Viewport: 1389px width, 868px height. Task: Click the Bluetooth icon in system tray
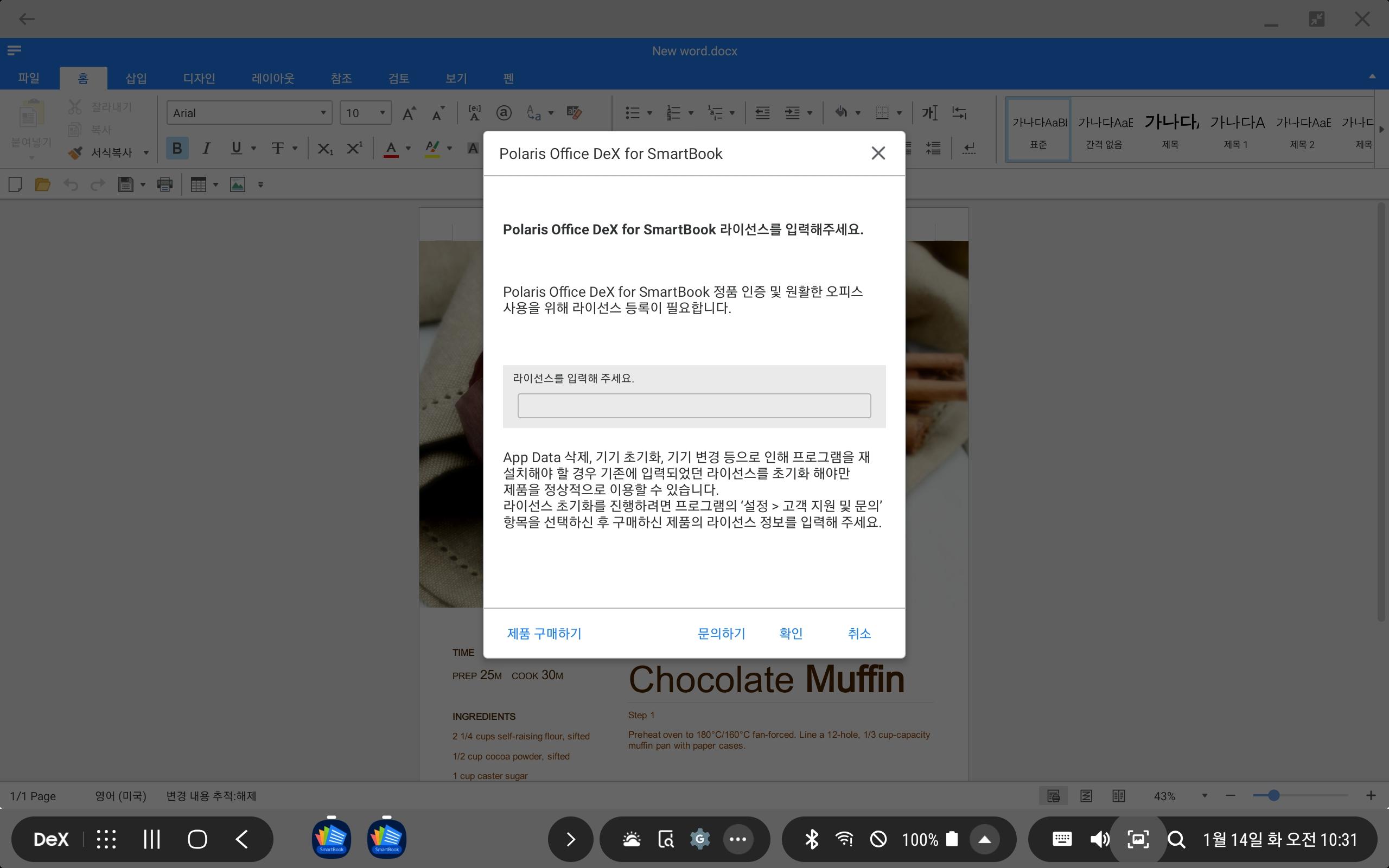pyautogui.click(x=811, y=839)
